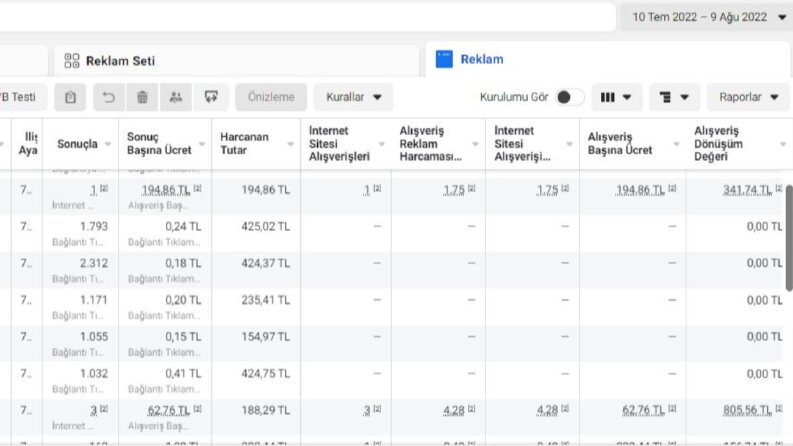Open the date range 10 Tem 2022 picker
The image size is (793, 446).
coord(707,17)
